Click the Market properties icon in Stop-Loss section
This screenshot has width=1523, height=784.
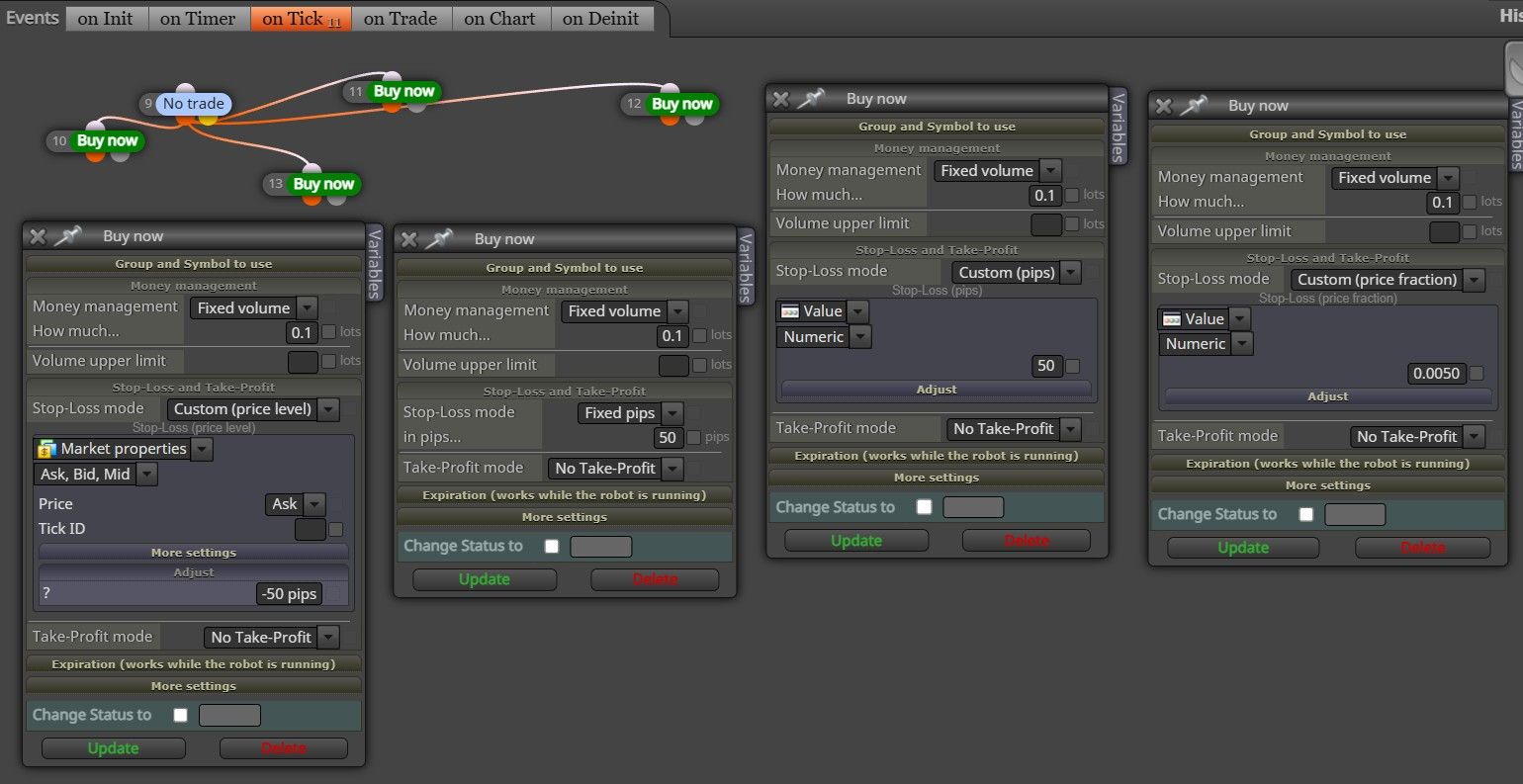pyautogui.click(x=46, y=449)
